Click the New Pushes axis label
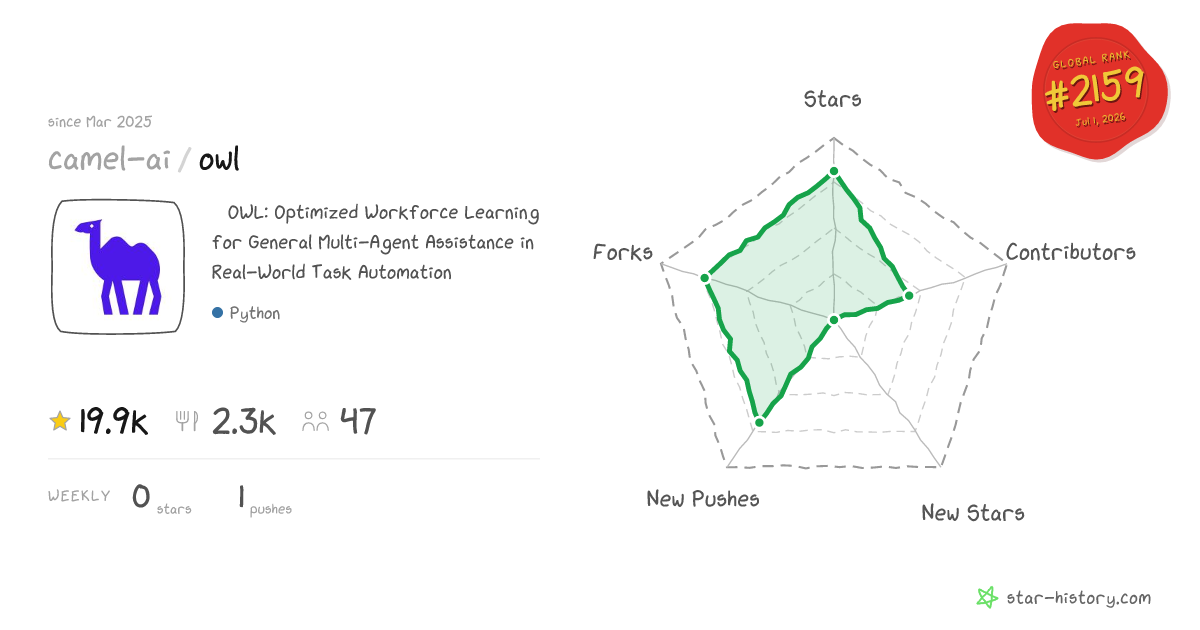Viewport: 1200px width, 630px height. [703, 498]
